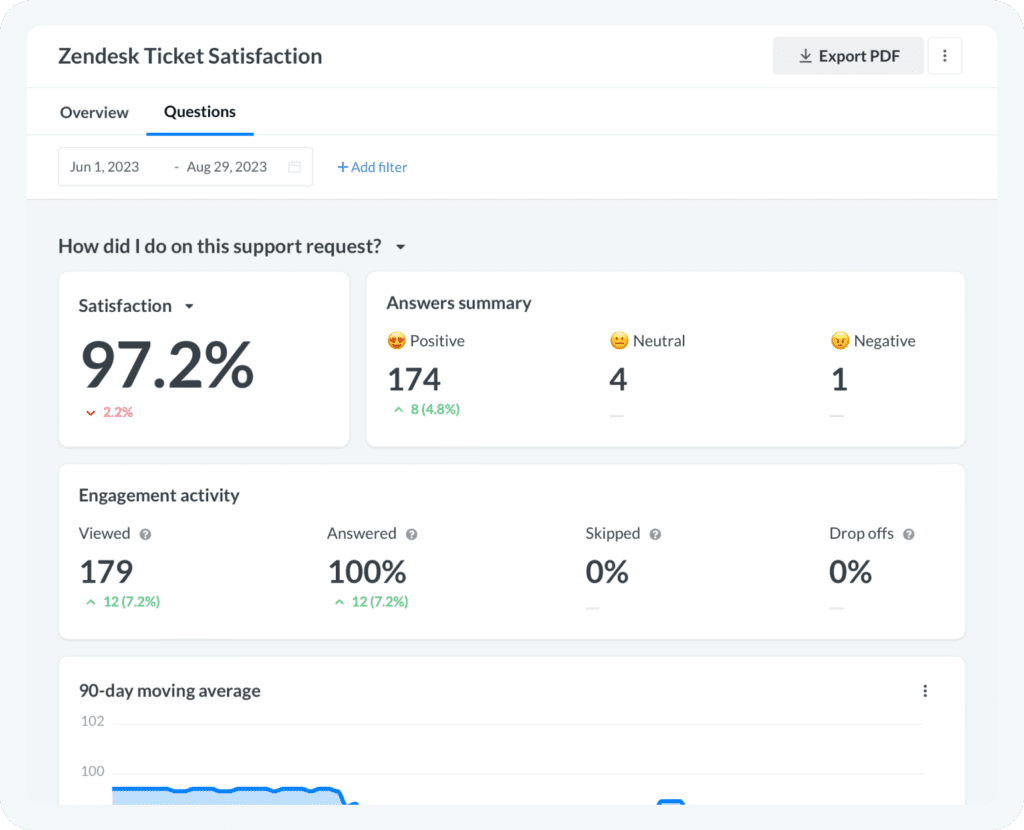Click the help icon next to Skipped
The width and height of the screenshot is (1024, 830).
coord(655,534)
